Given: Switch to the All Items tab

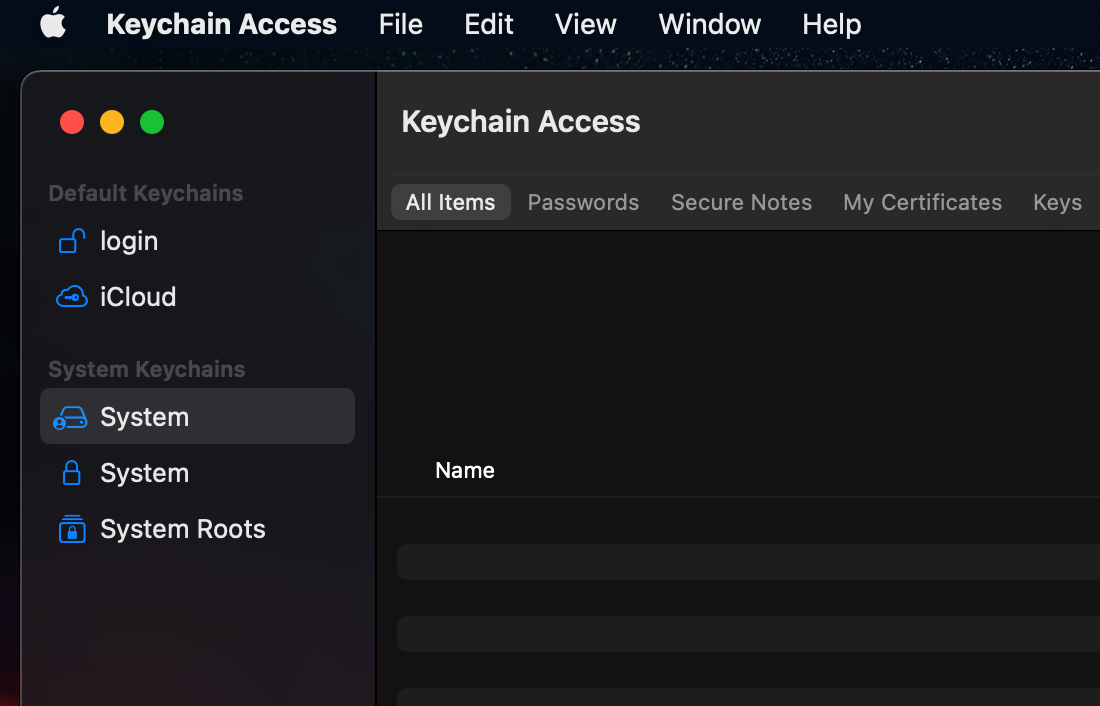Looking at the screenshot, I should 450,202.
